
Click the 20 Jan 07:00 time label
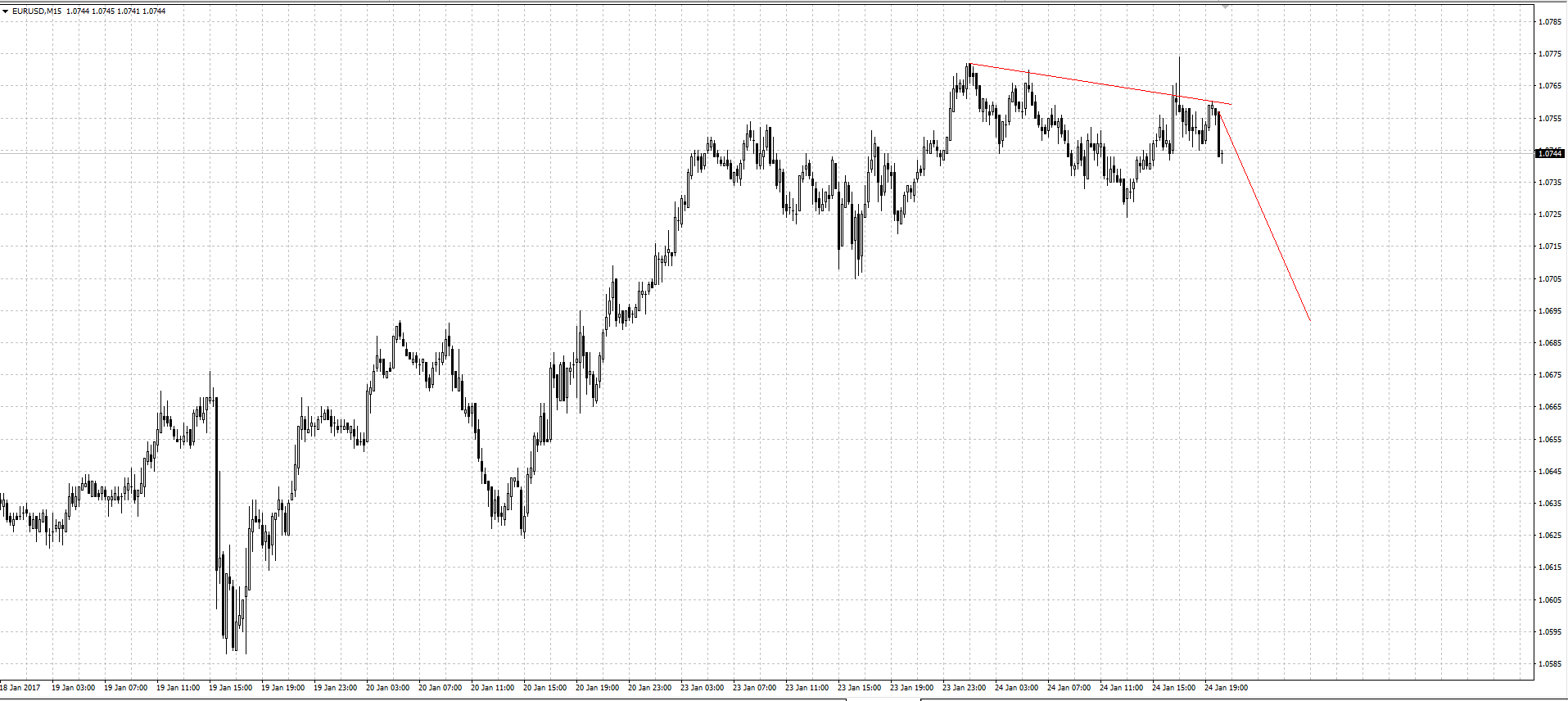pyautogui.click(x=440, y=688)
